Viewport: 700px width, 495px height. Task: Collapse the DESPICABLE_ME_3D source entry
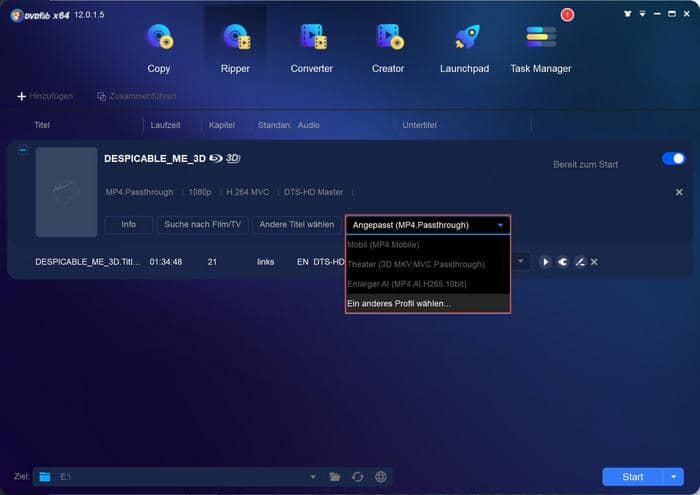point(23,150)
